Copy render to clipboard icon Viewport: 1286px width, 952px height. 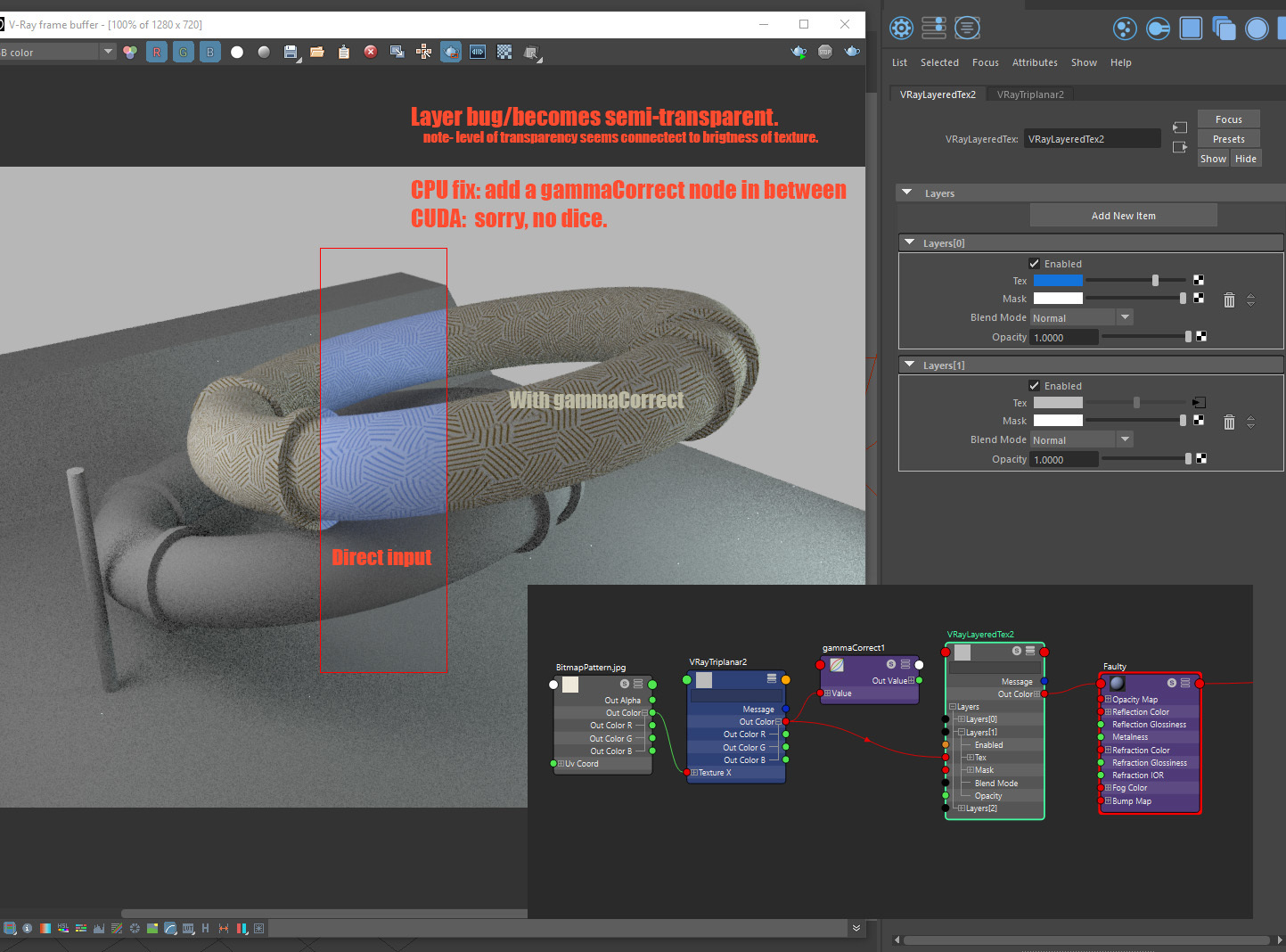[344, 53]
